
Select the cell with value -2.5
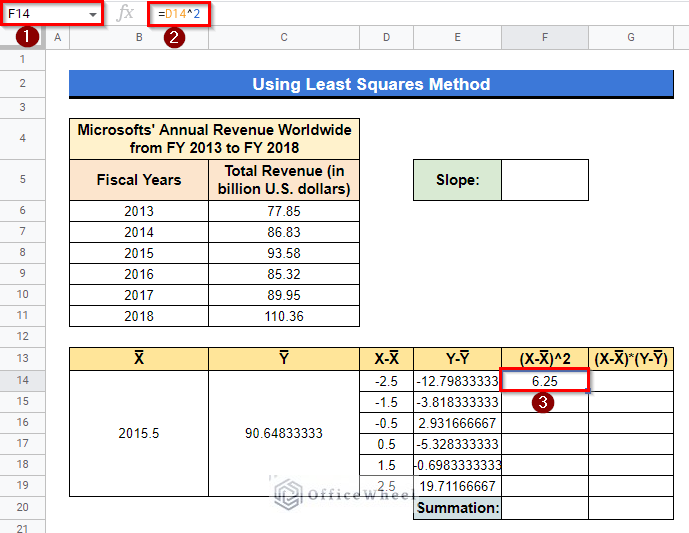pyautogui.click(x=386, y=381)
